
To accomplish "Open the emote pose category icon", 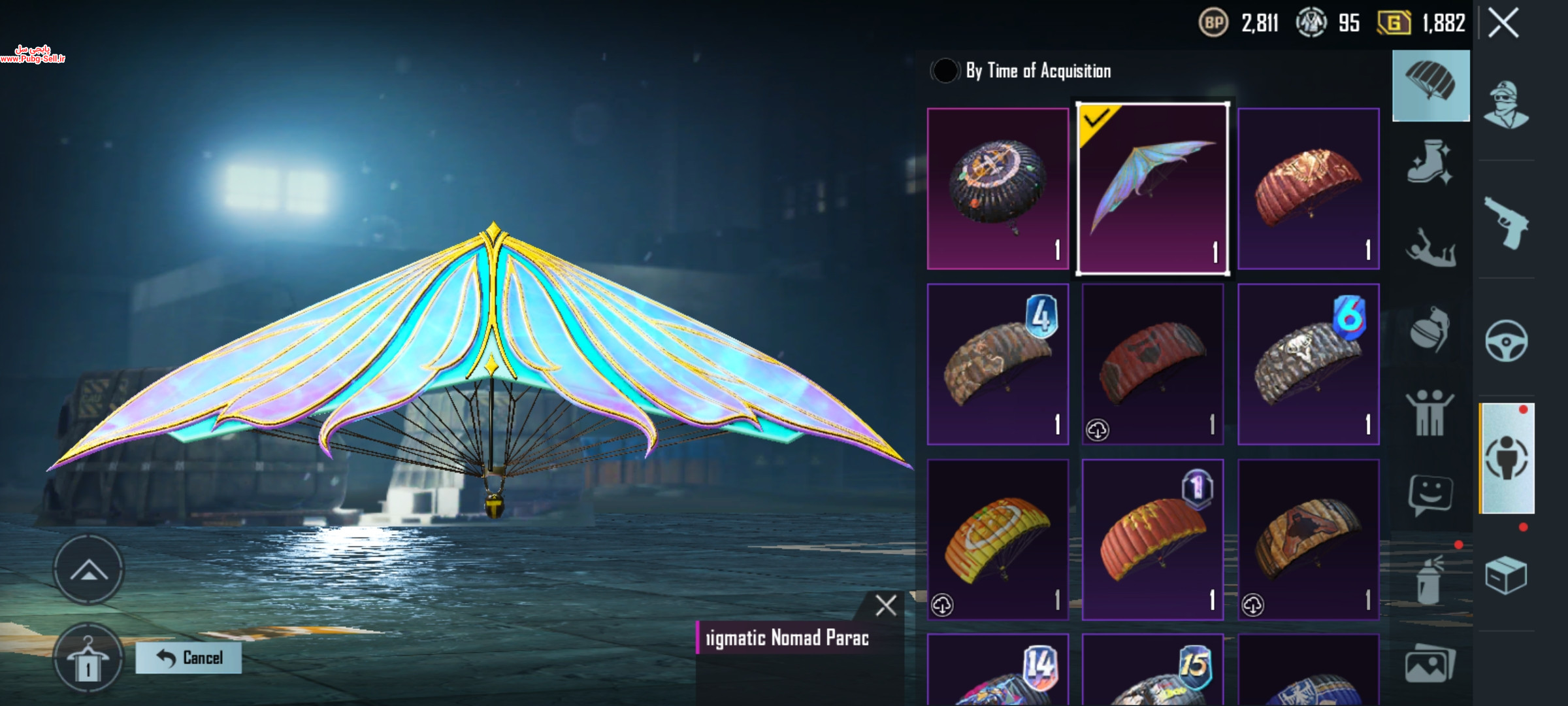I will click(1430, 248).
